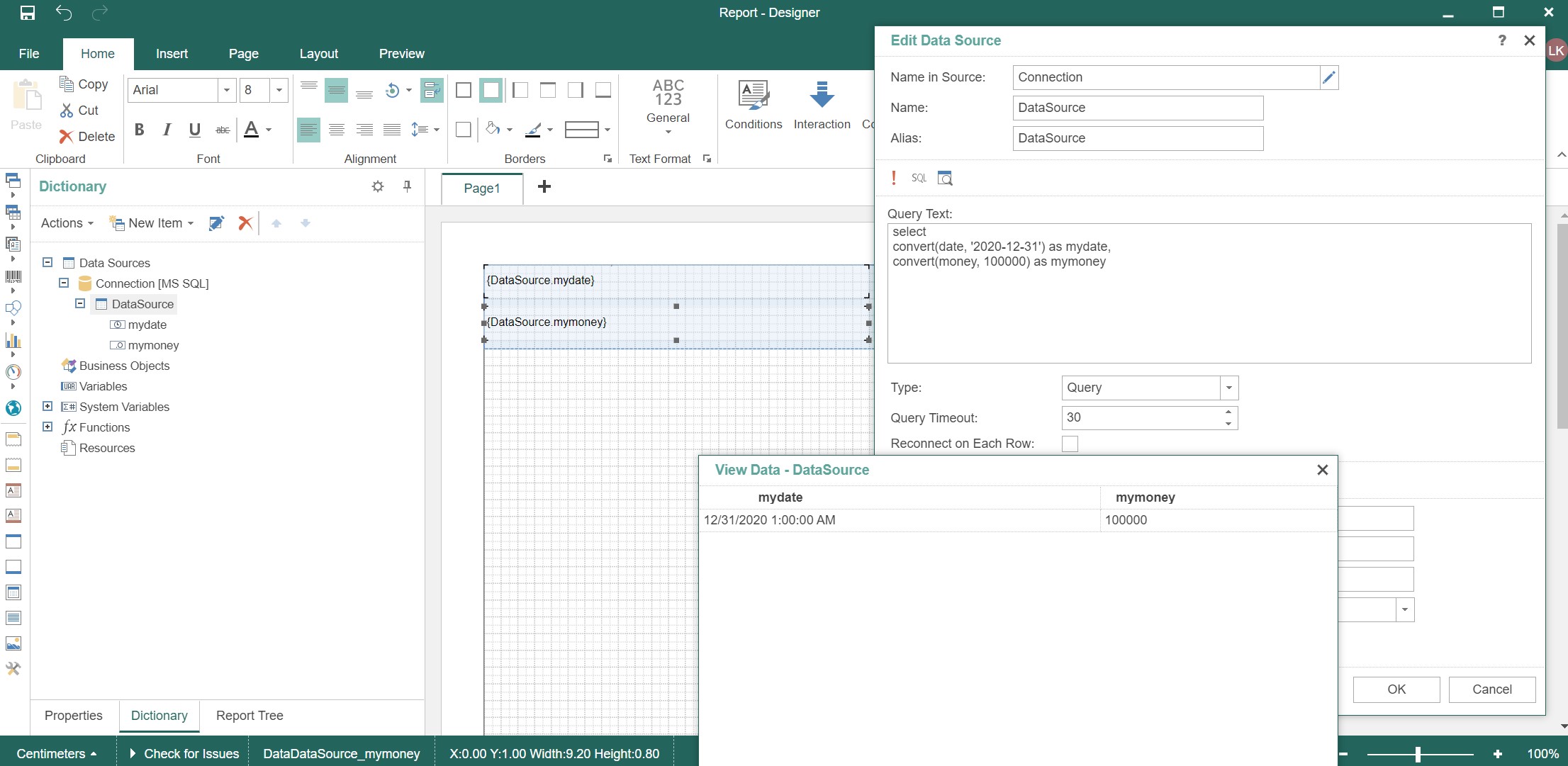Expand the Functions tree node
This screenshot has height=766, width=1568.
[47, 427]
